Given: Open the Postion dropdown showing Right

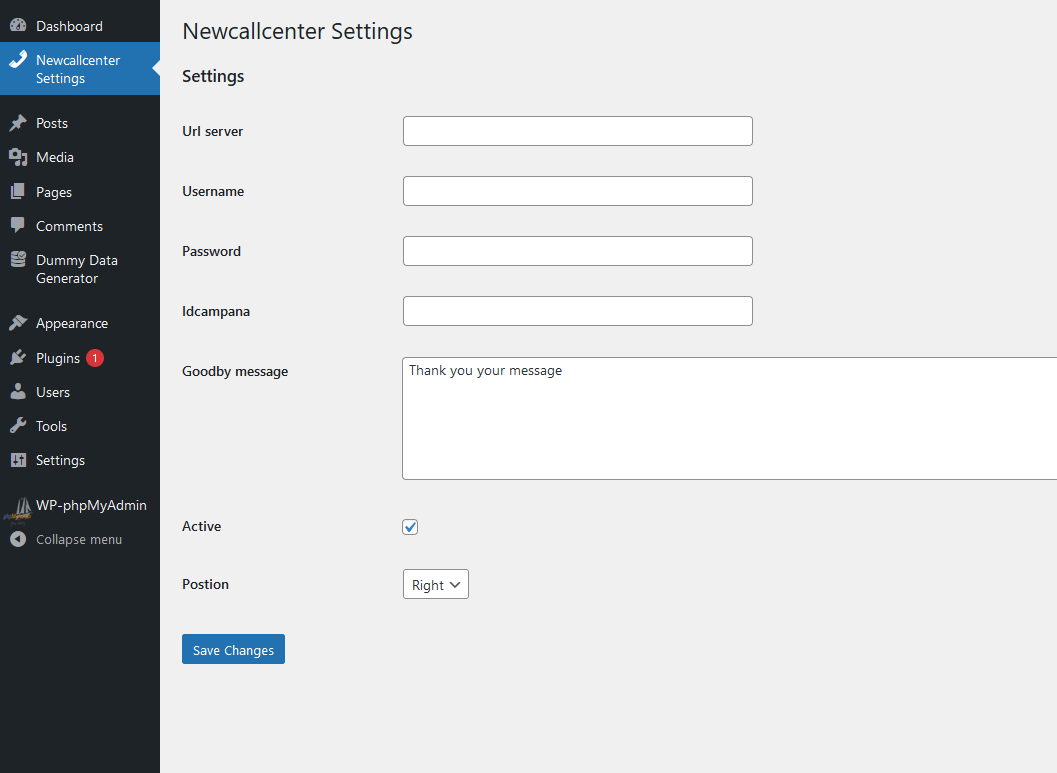Looking at the screenshot, I should (435, 584).
